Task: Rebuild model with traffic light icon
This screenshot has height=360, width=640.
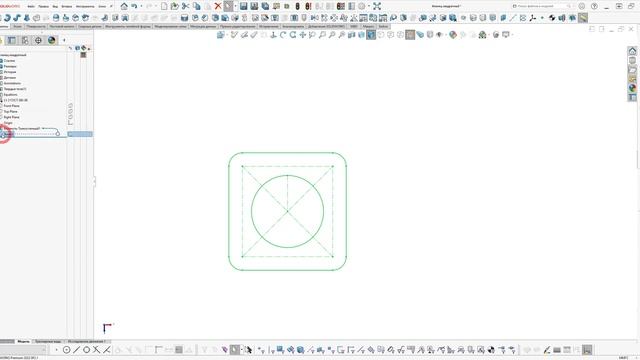Action: pyautogui.click(x=298, y=6)
